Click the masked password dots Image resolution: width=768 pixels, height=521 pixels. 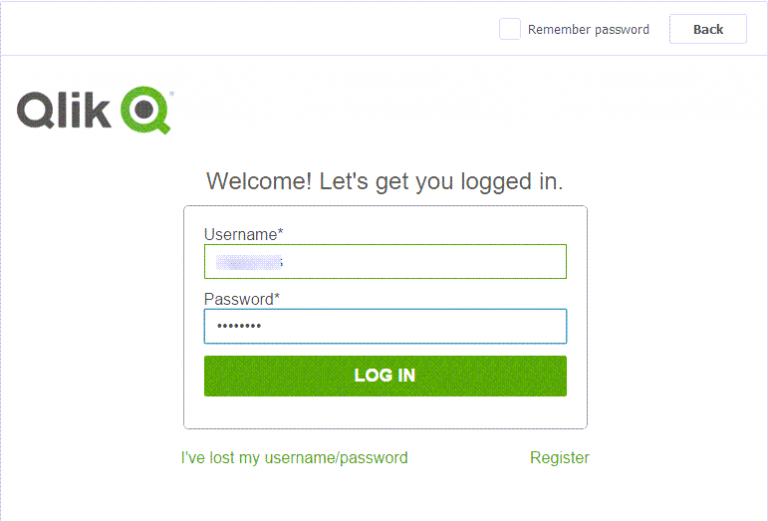coord(238,327)
